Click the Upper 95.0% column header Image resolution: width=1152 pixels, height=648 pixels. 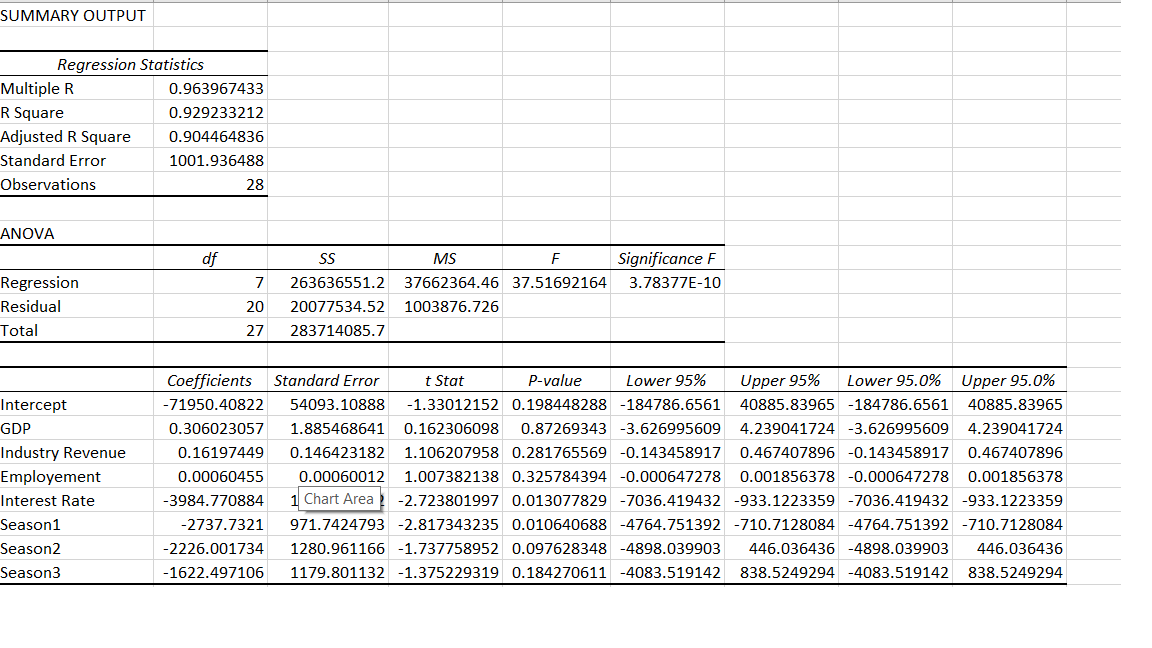pyautogui.click(x=1009, y=380)
